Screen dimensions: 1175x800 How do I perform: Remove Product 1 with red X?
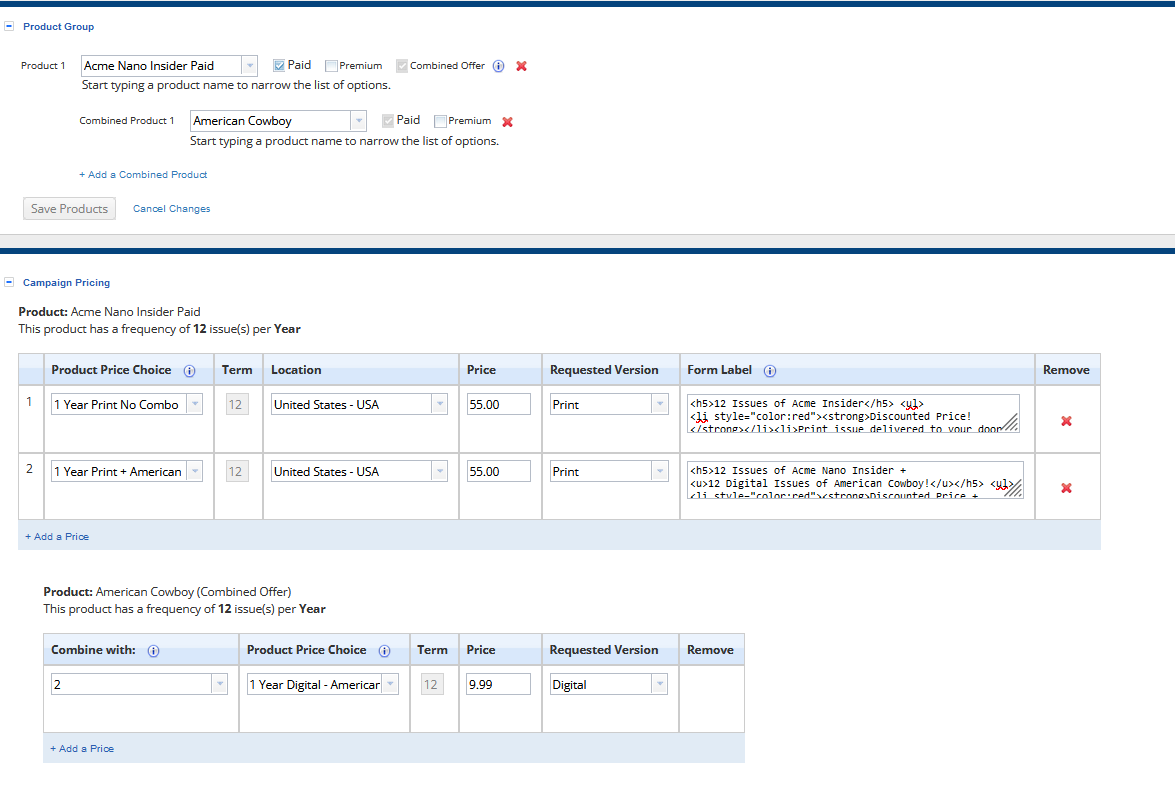[521, 66]
